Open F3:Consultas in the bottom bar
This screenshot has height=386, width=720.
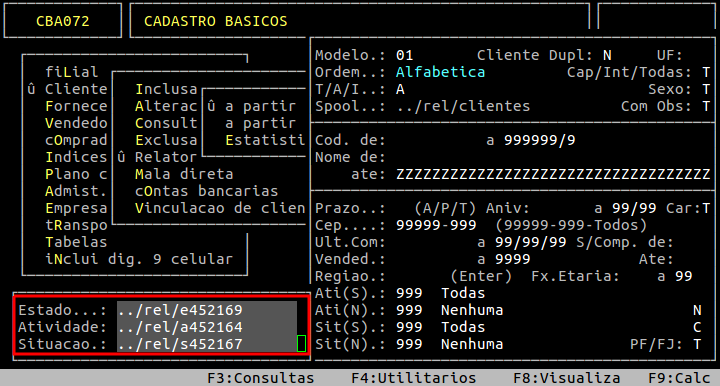260,378
